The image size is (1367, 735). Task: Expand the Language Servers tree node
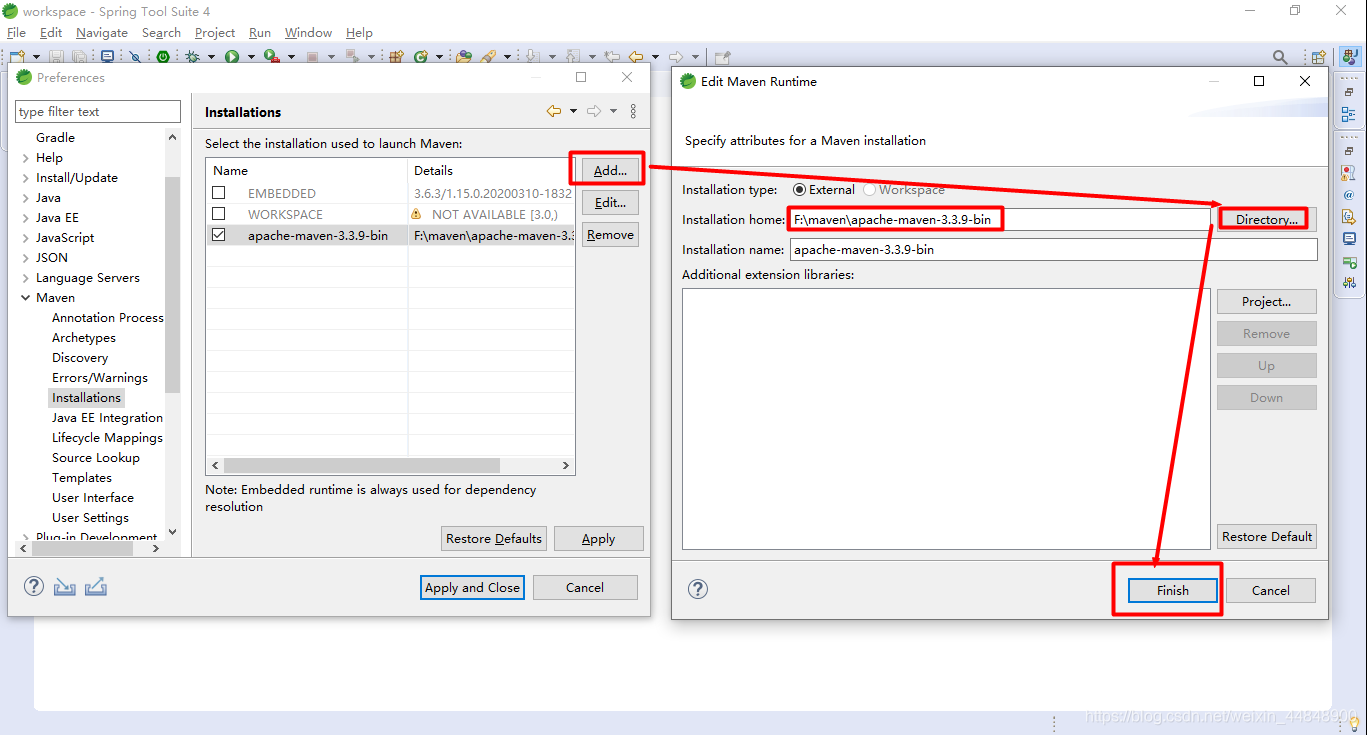25,278
